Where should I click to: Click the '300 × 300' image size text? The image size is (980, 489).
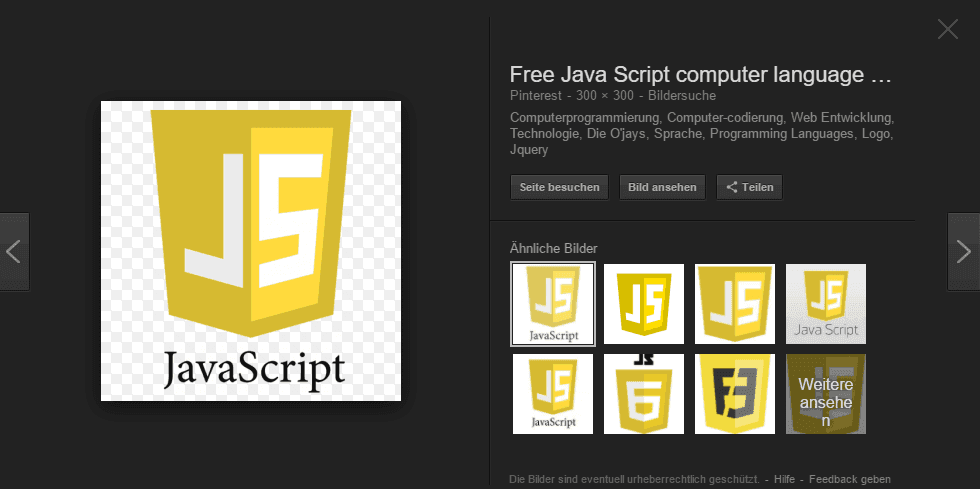click(605, 96)
